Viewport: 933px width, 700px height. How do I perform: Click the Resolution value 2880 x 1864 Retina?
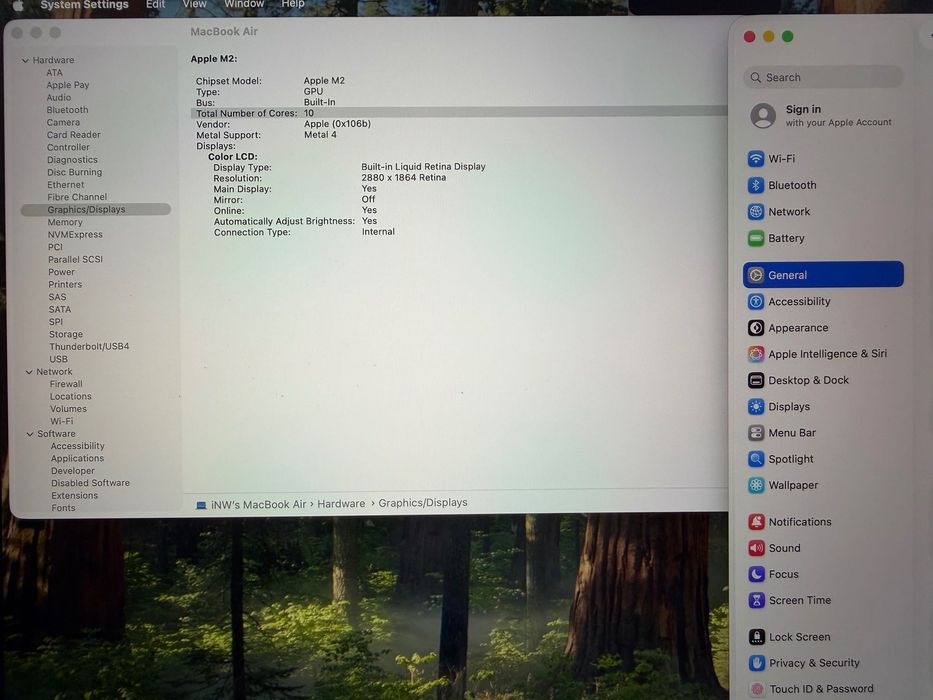pos(403,177)
